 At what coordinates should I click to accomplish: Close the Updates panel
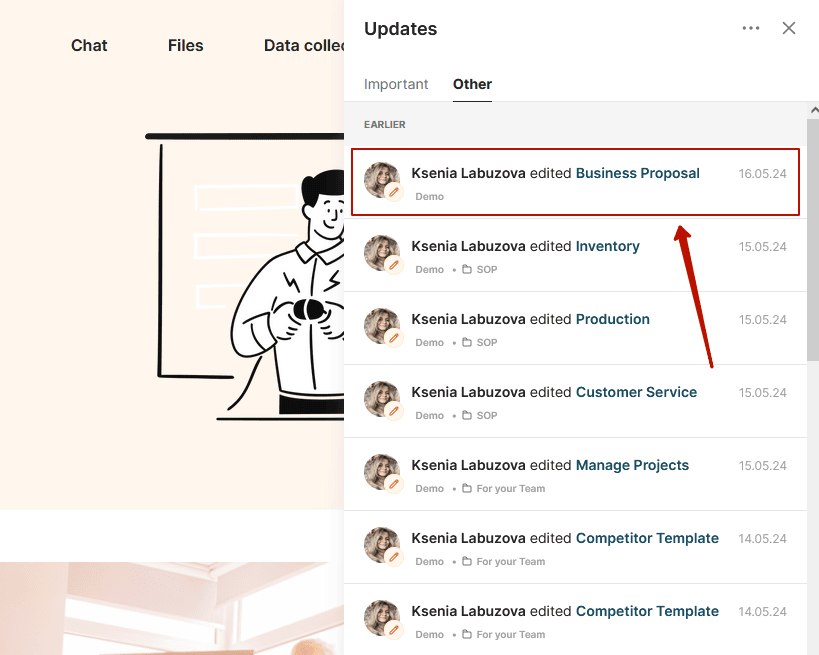point(789,28)
